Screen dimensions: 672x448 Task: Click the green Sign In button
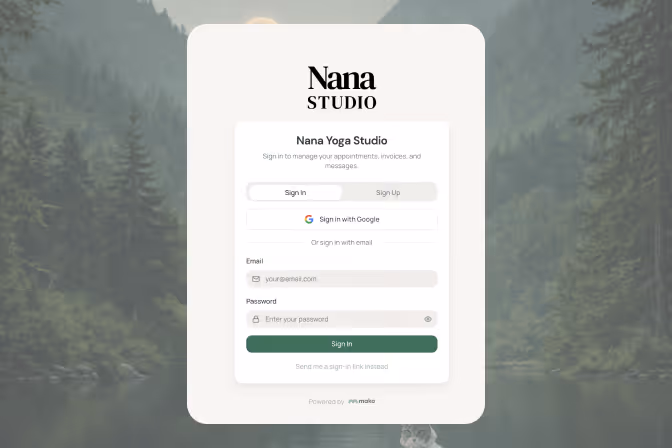[342, 344]
